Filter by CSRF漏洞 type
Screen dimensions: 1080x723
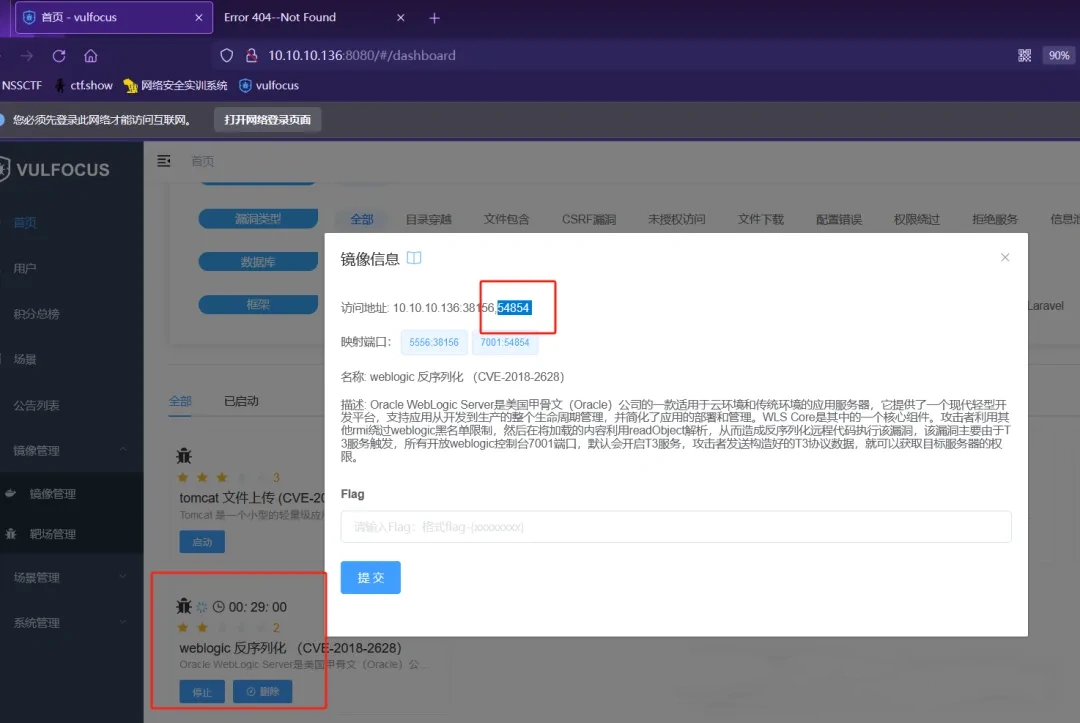pyautogui.click(x=589, y=219)
